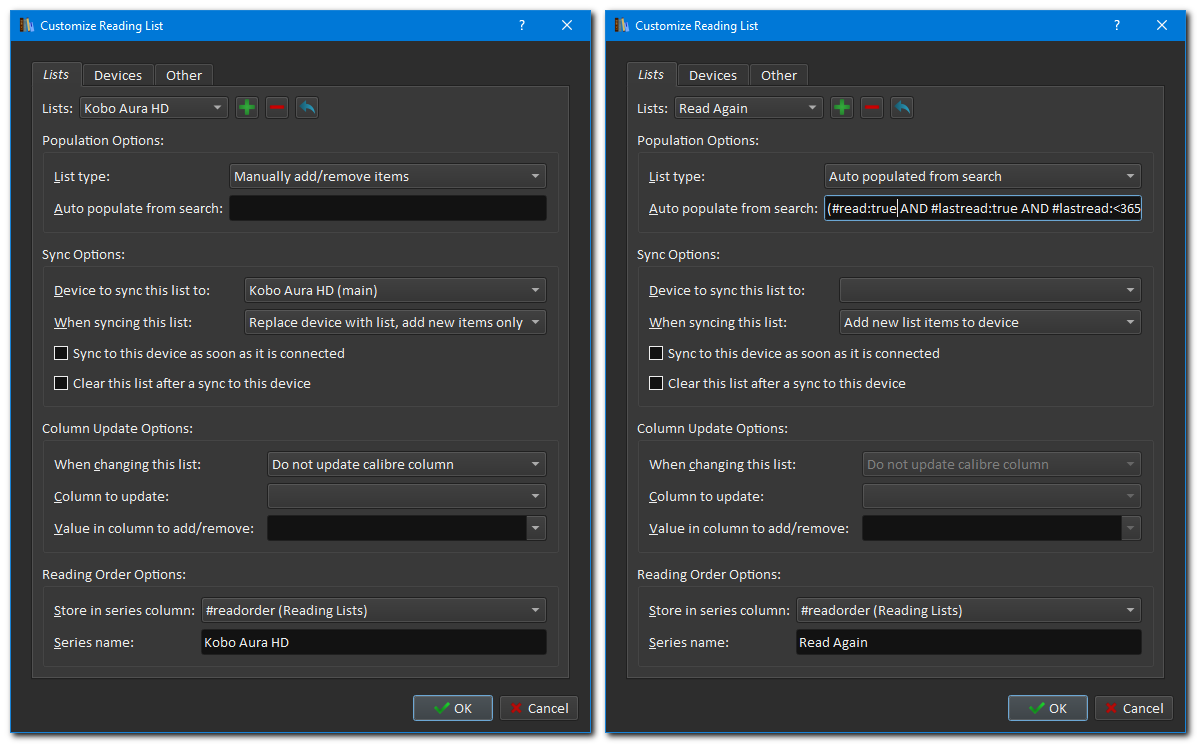Open the 'Add new list items to device' dropdown
Image resolution: width=1198 pixels, height=744 pixels.
point(990,323)
